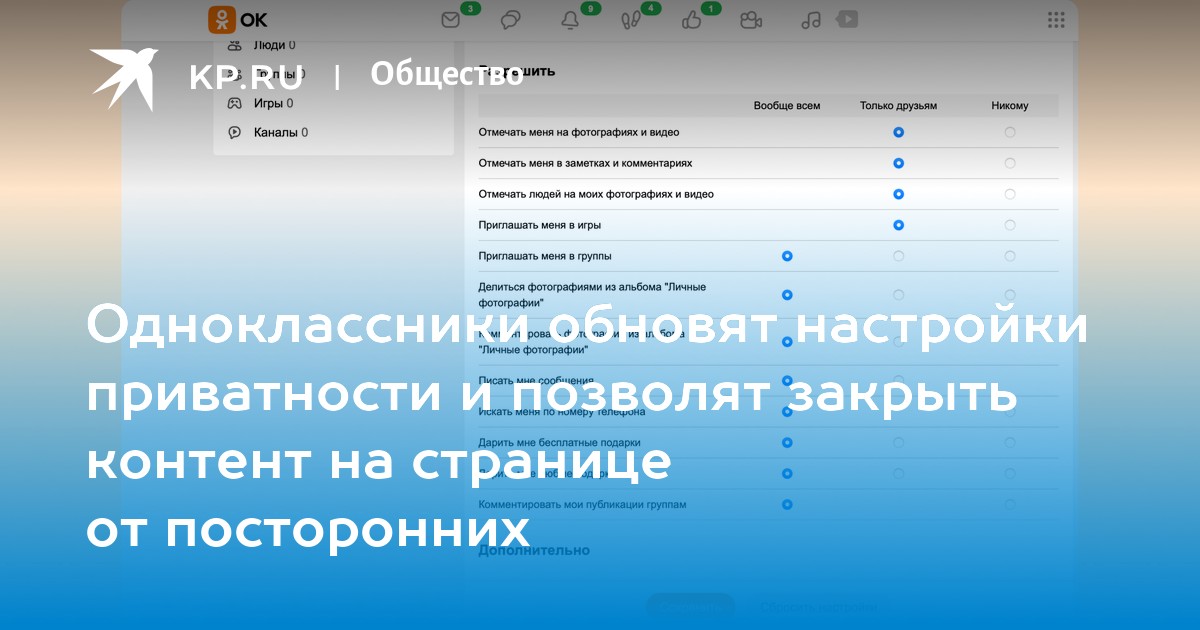Select Только друзьям for tagging in notes and comments
The width and height of the screenshot is (1200, 630).
[898, 163]
